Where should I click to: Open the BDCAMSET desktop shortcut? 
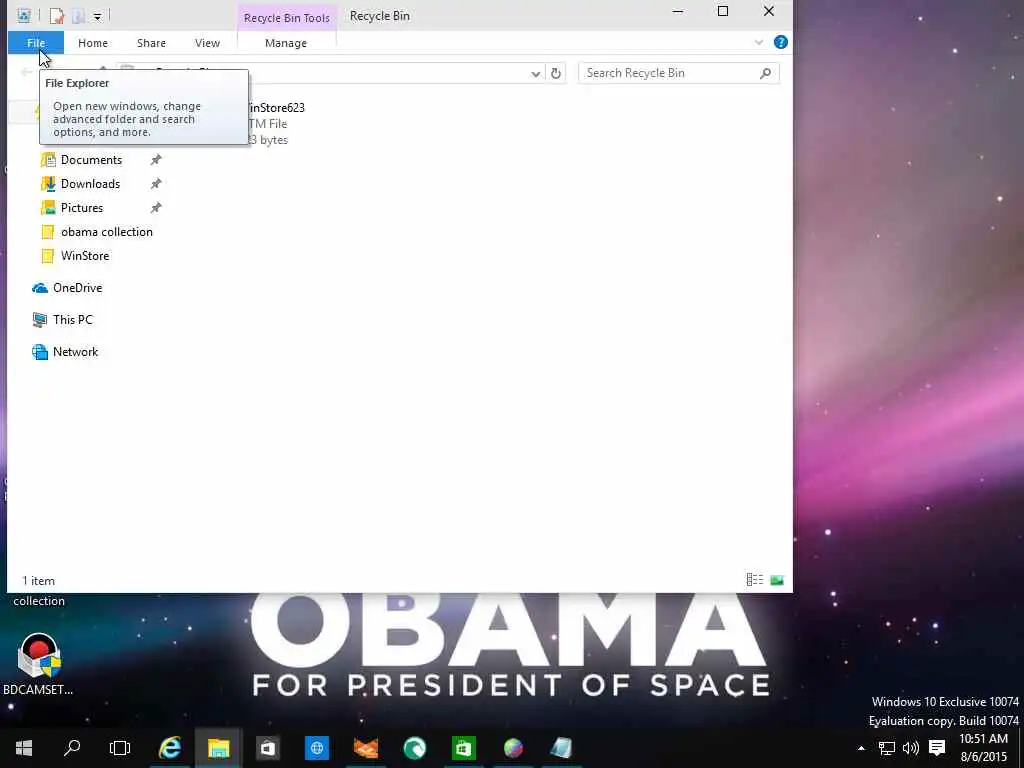point(39,664)
